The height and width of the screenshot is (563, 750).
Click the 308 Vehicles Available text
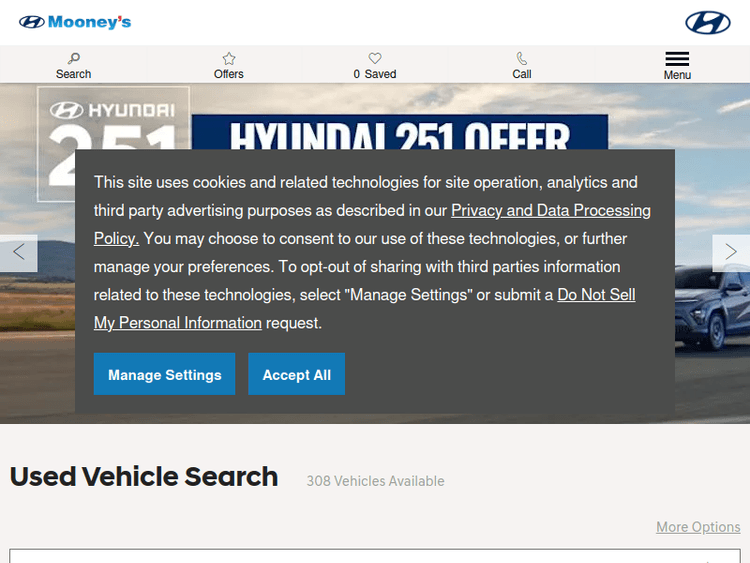(375, 481)
